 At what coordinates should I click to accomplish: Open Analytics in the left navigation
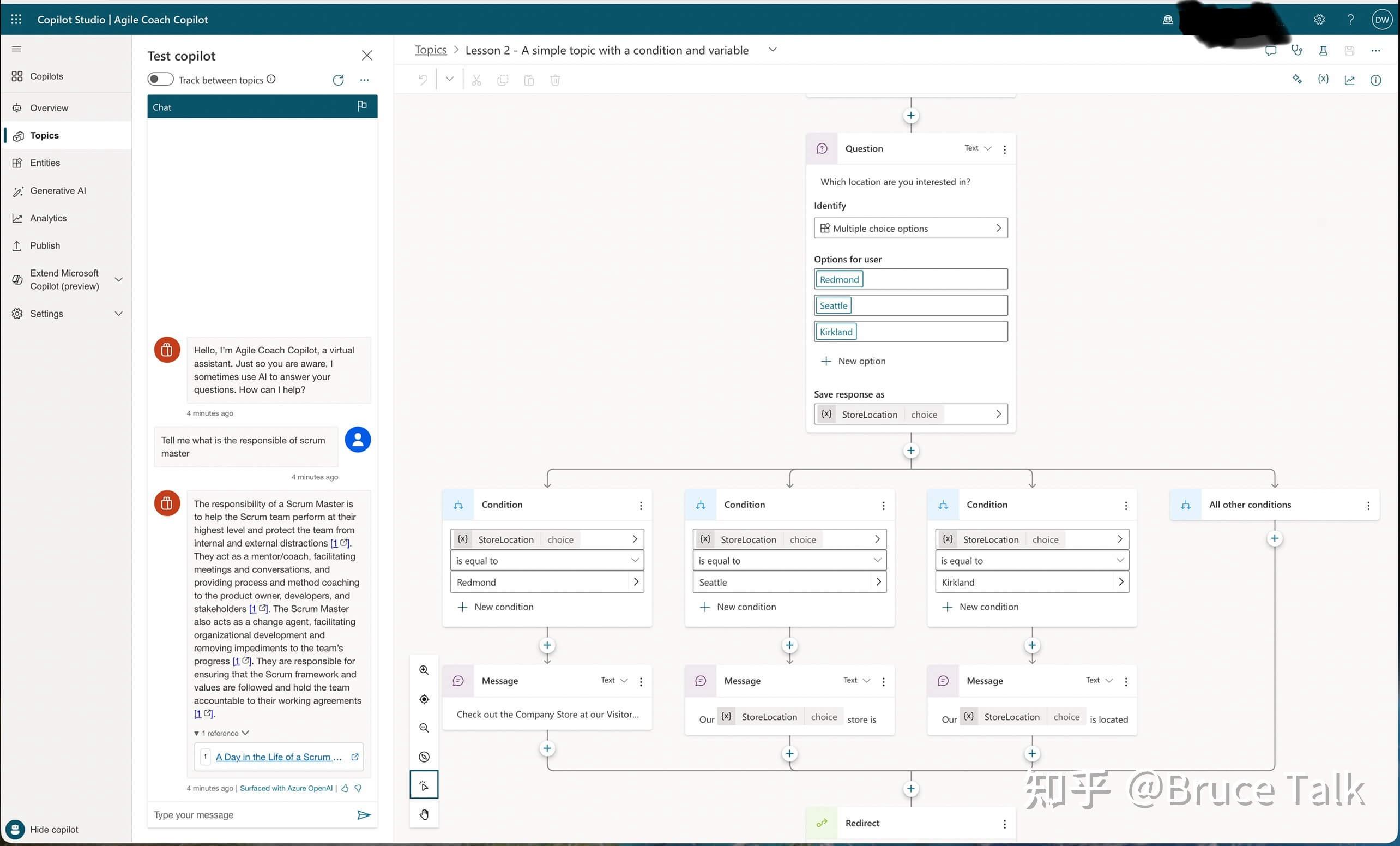click(49, 218)
